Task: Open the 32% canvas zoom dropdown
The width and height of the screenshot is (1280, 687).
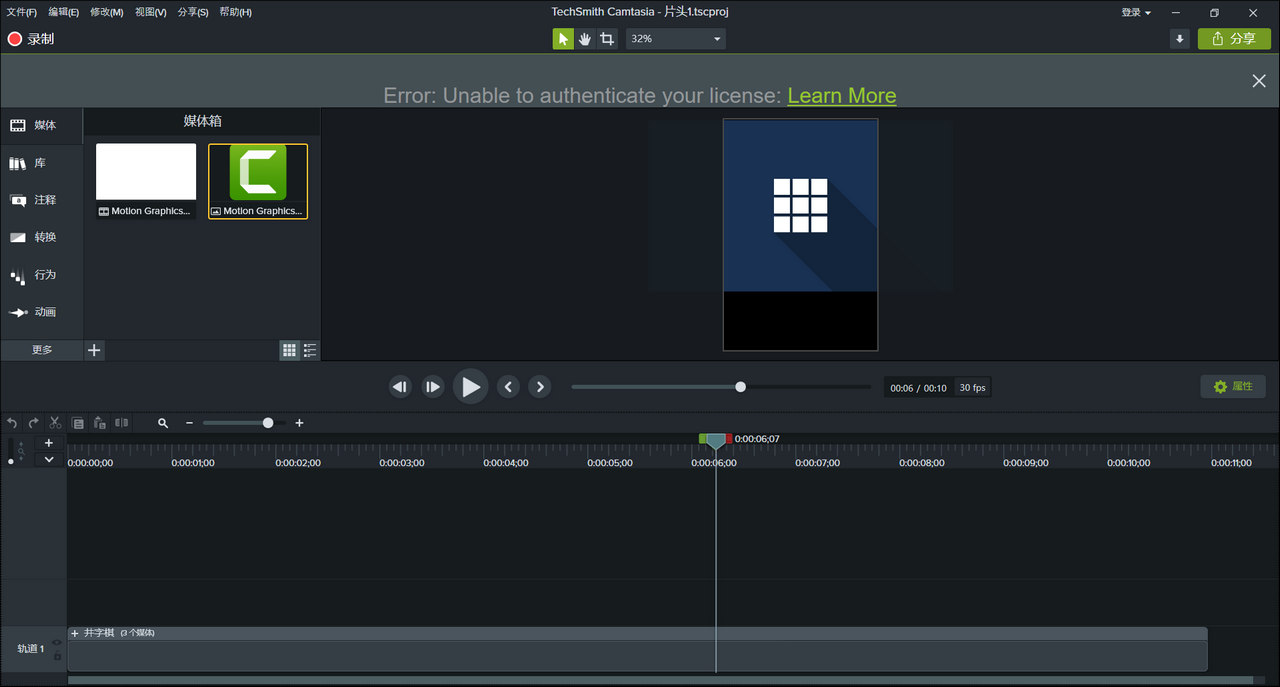Action: click(676, 39)
